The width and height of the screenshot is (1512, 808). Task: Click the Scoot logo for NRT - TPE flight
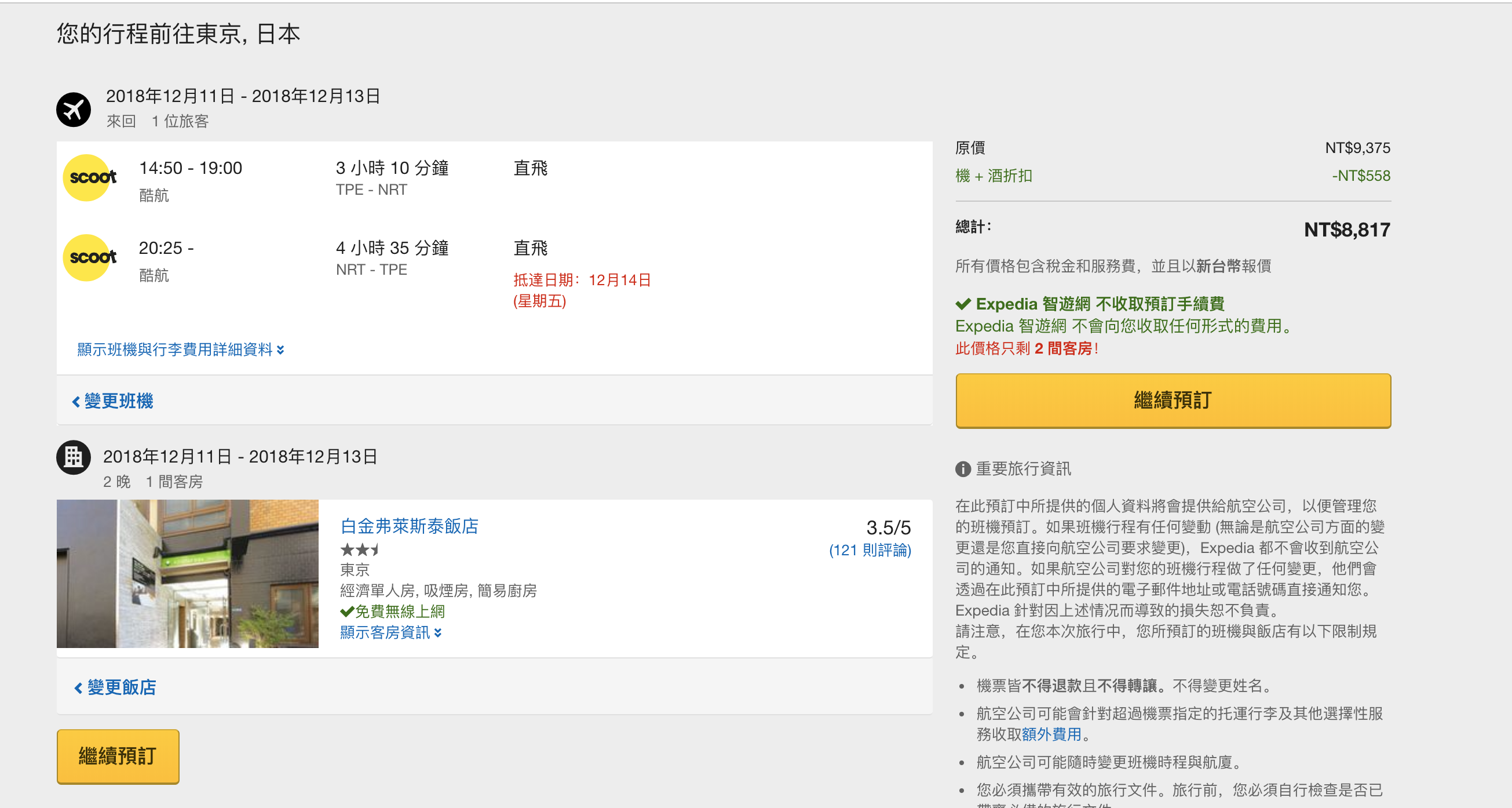[x=89, y=257]
